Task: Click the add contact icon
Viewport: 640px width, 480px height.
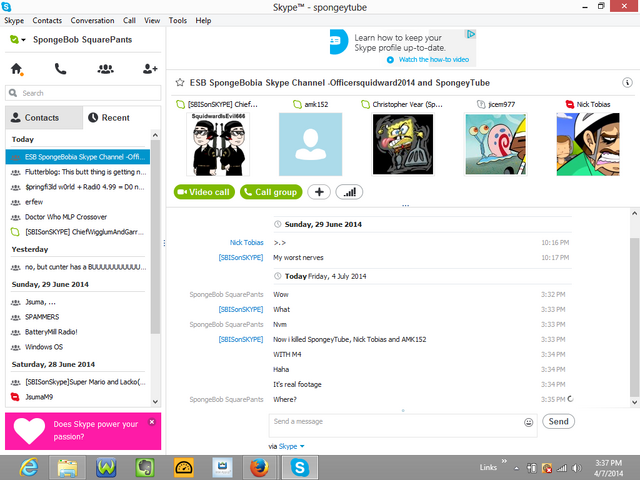Action: pyautogui.click(x=150, y=69)
